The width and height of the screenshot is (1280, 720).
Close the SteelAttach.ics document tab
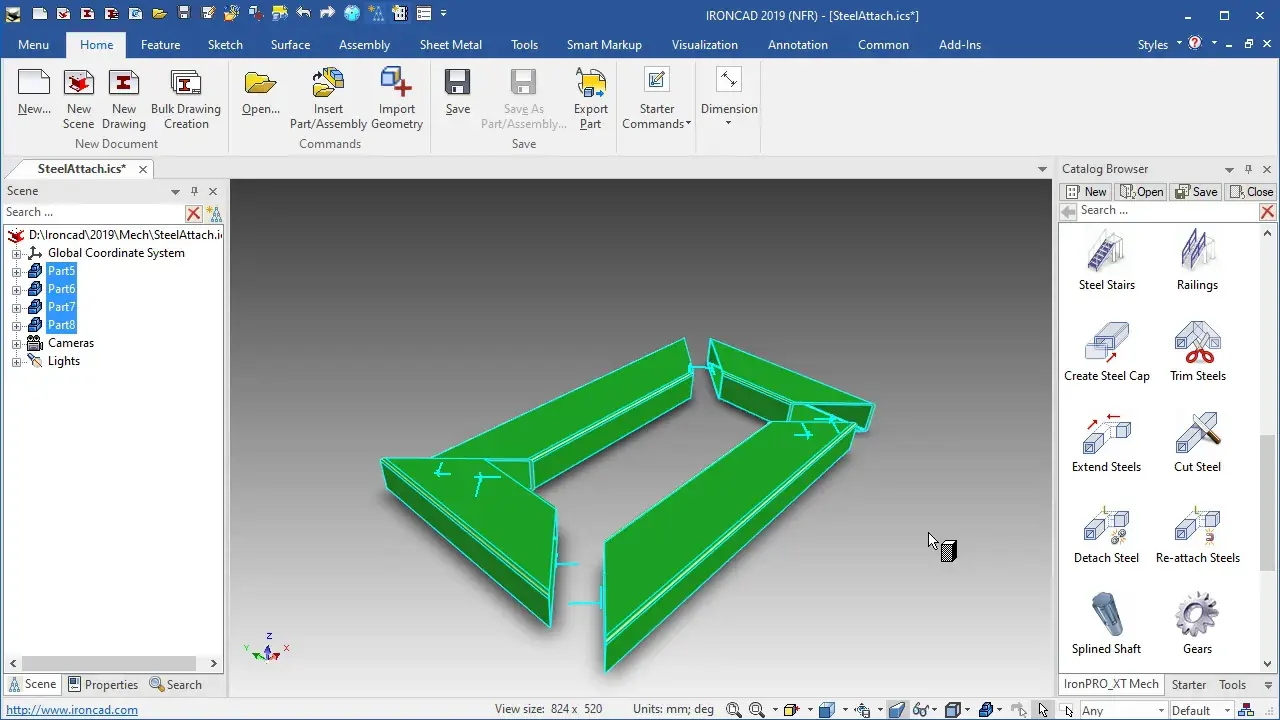[143, 170]
